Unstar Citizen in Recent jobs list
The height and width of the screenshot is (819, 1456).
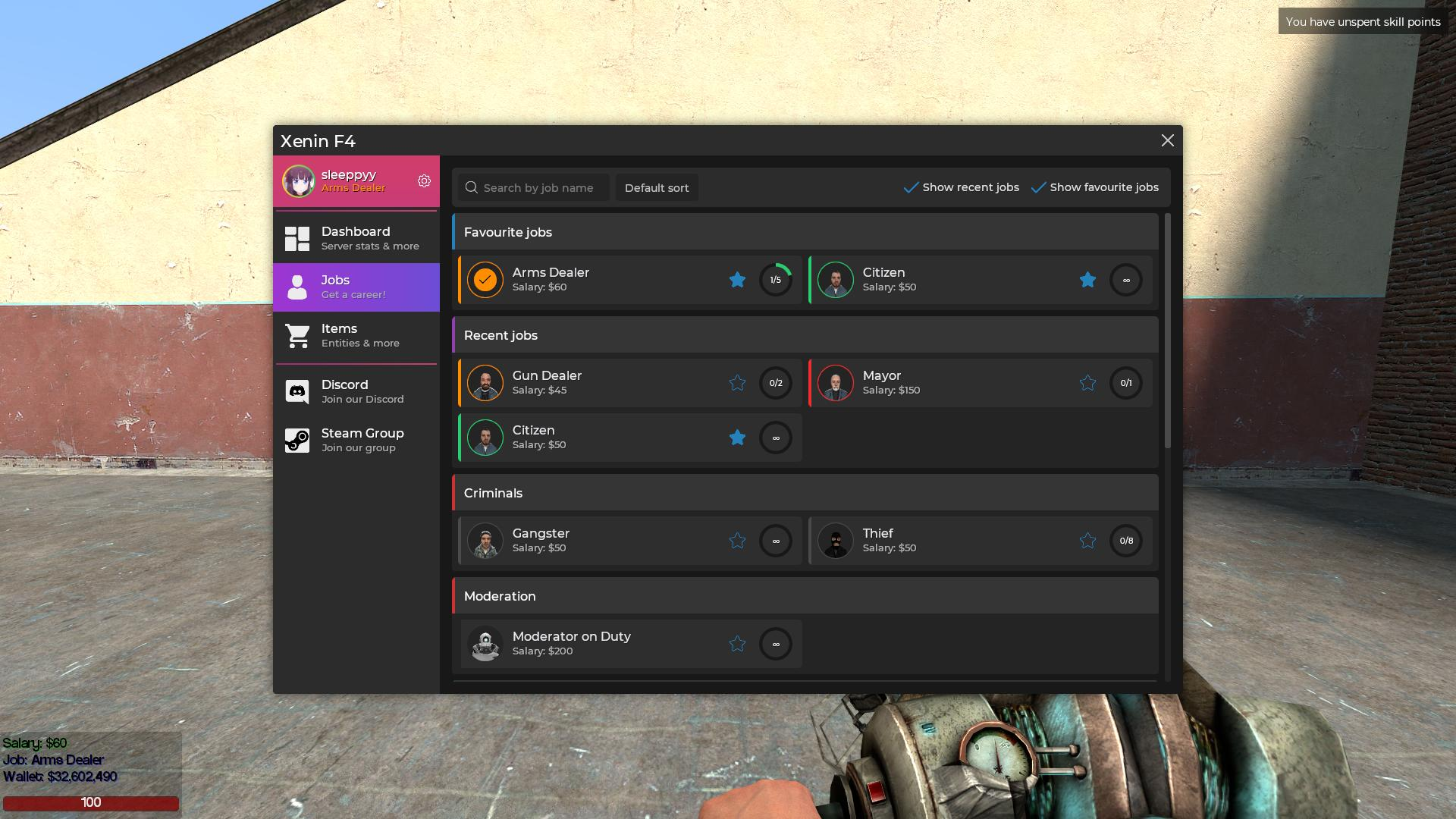(x=737, y=438)
